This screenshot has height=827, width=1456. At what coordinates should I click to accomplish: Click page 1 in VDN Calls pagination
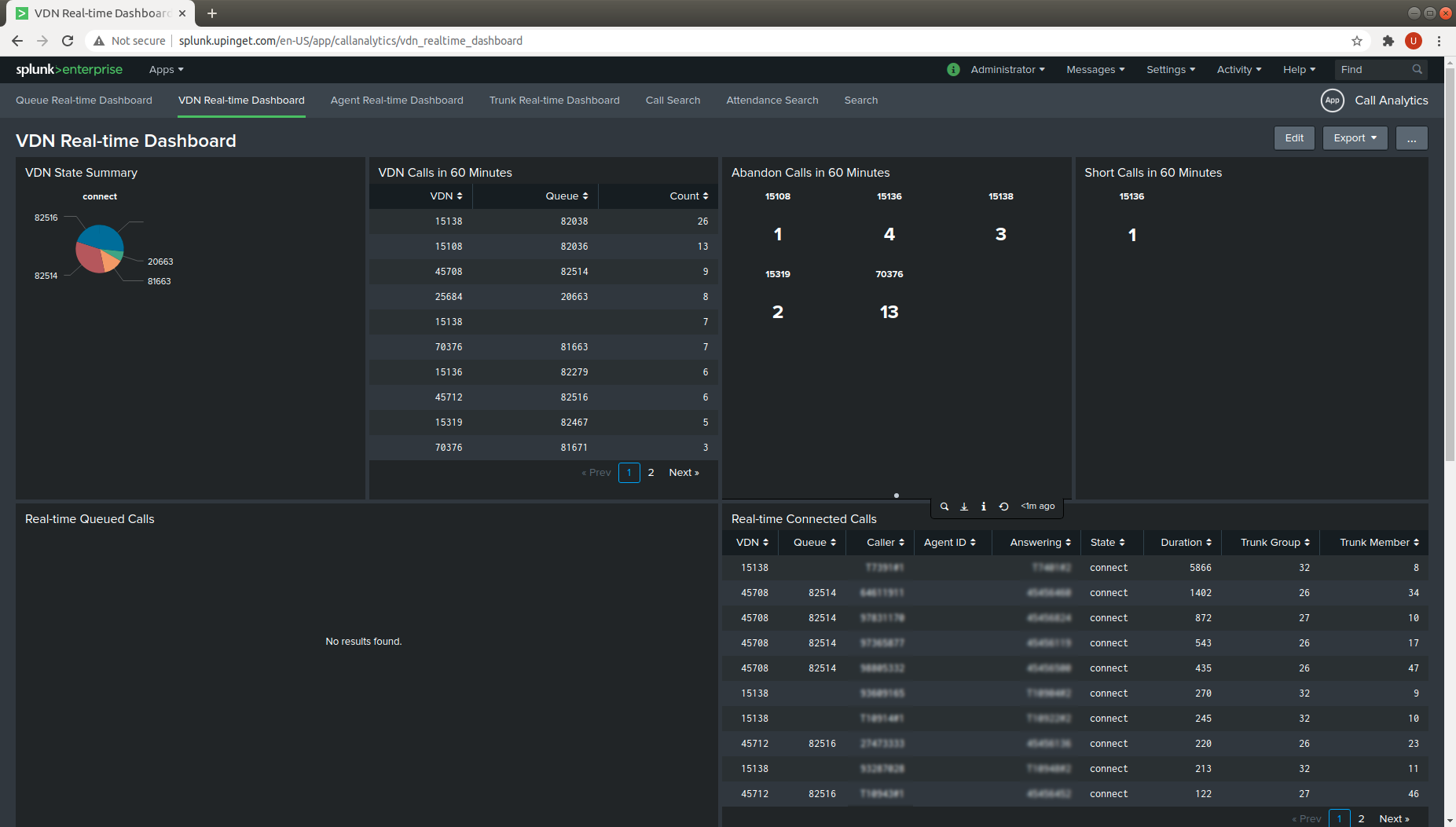pos(629,473)
